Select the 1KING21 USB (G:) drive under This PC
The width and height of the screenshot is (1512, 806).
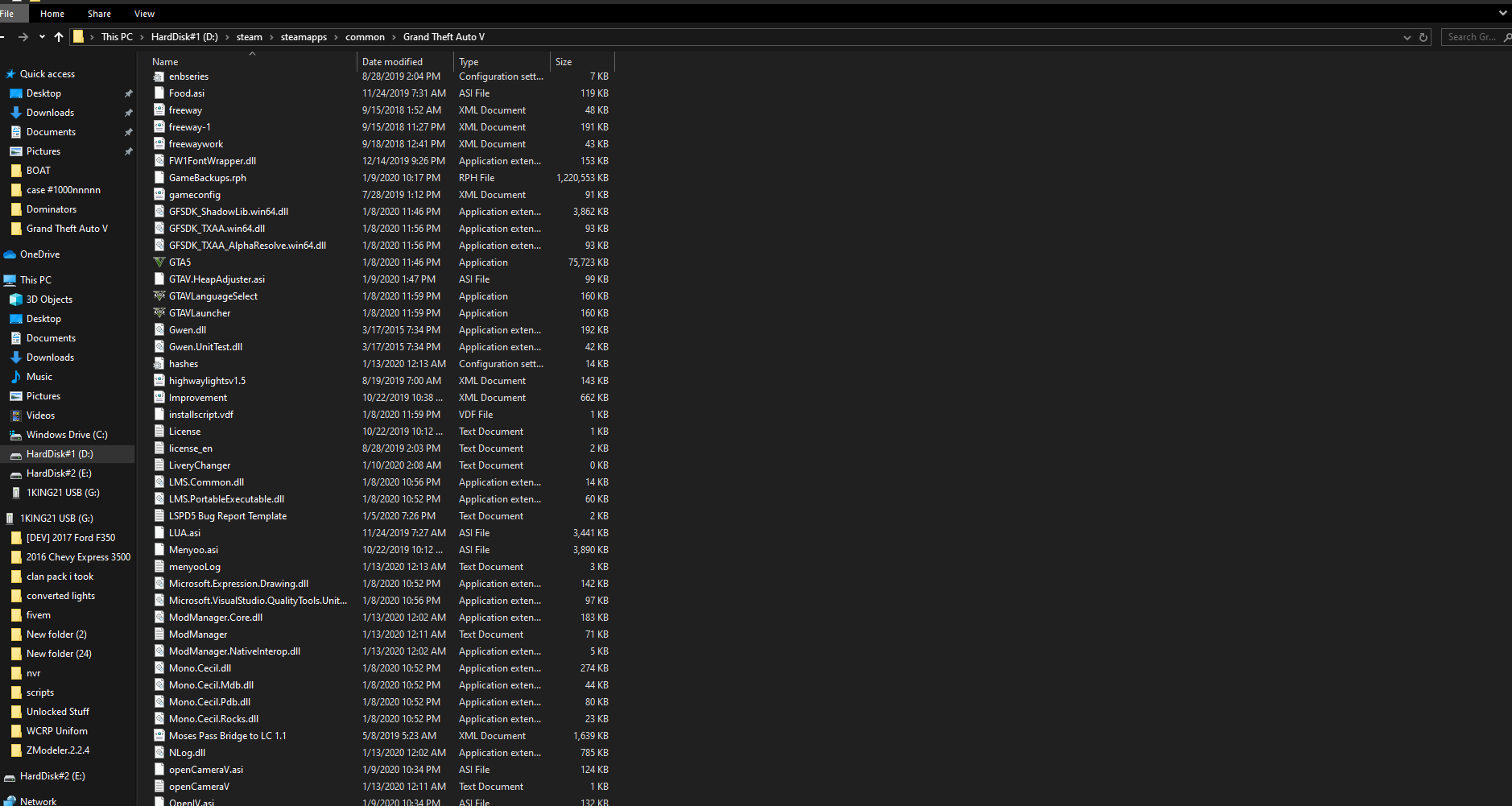tap(63, 493)
